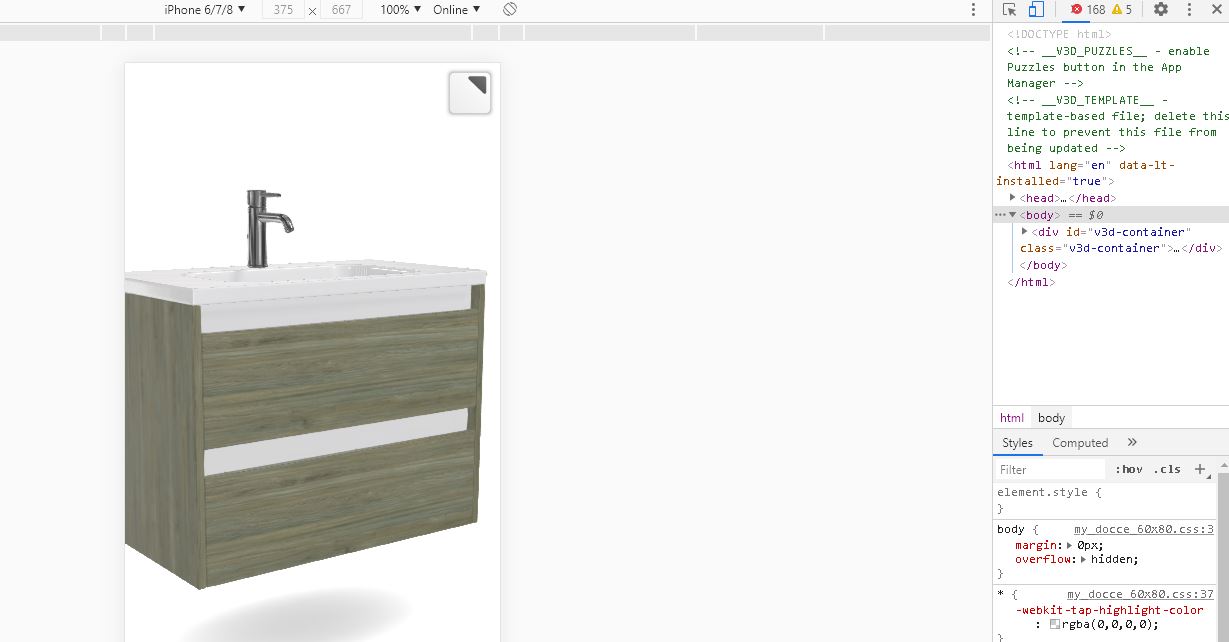Switch to the Styles tab
The height and width of the screenshot is (642, 1229).
click(x=1017, y=443)
